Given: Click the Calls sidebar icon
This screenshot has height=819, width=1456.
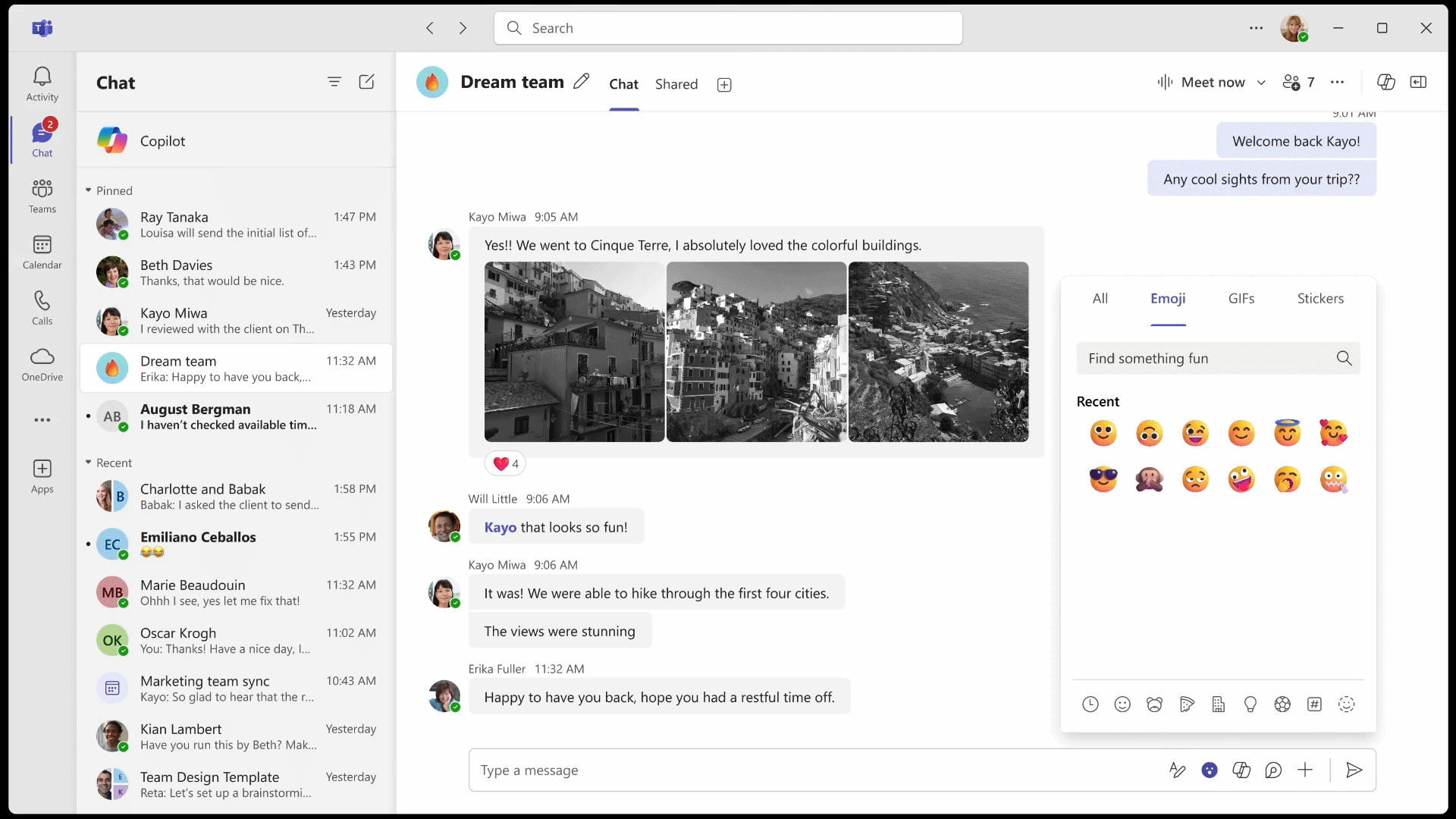Looking at the screenshot, I should [42, 307].
